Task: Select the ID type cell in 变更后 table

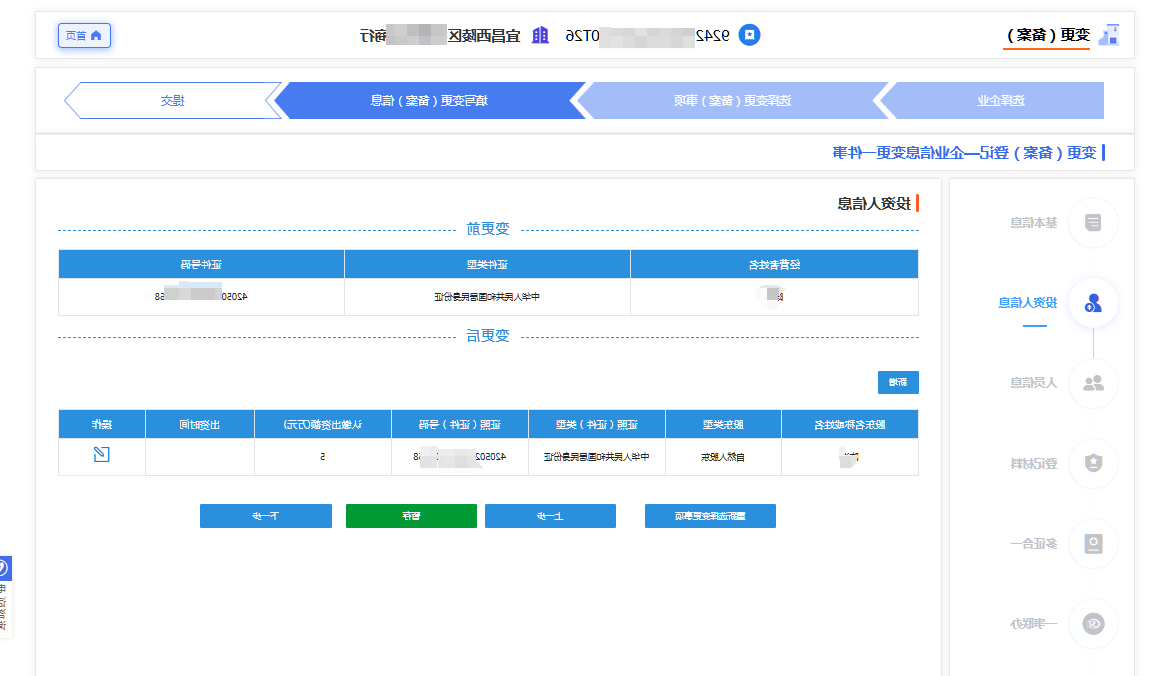Action: 596,457
